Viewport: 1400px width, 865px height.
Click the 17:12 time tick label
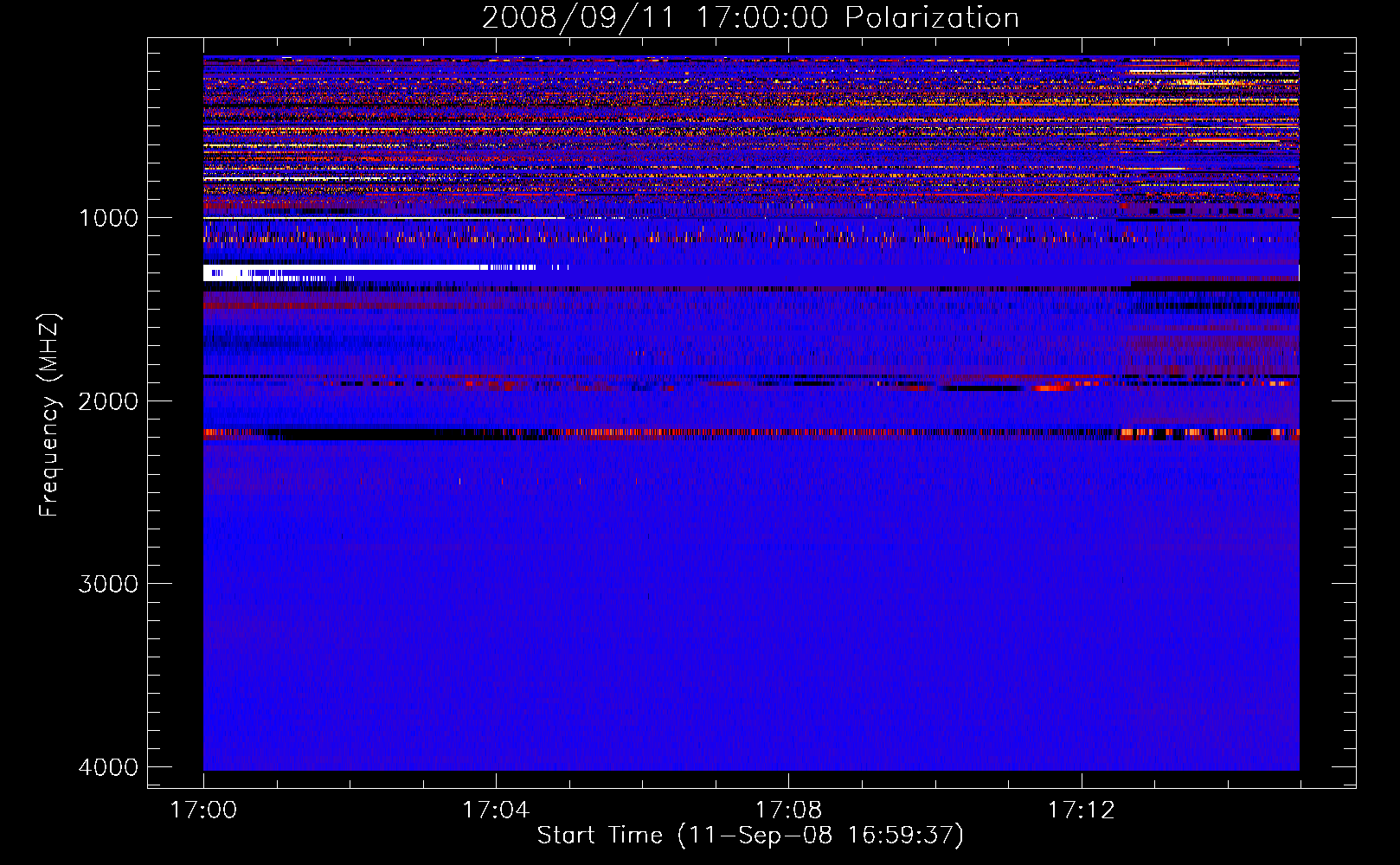click(1082, 811)
